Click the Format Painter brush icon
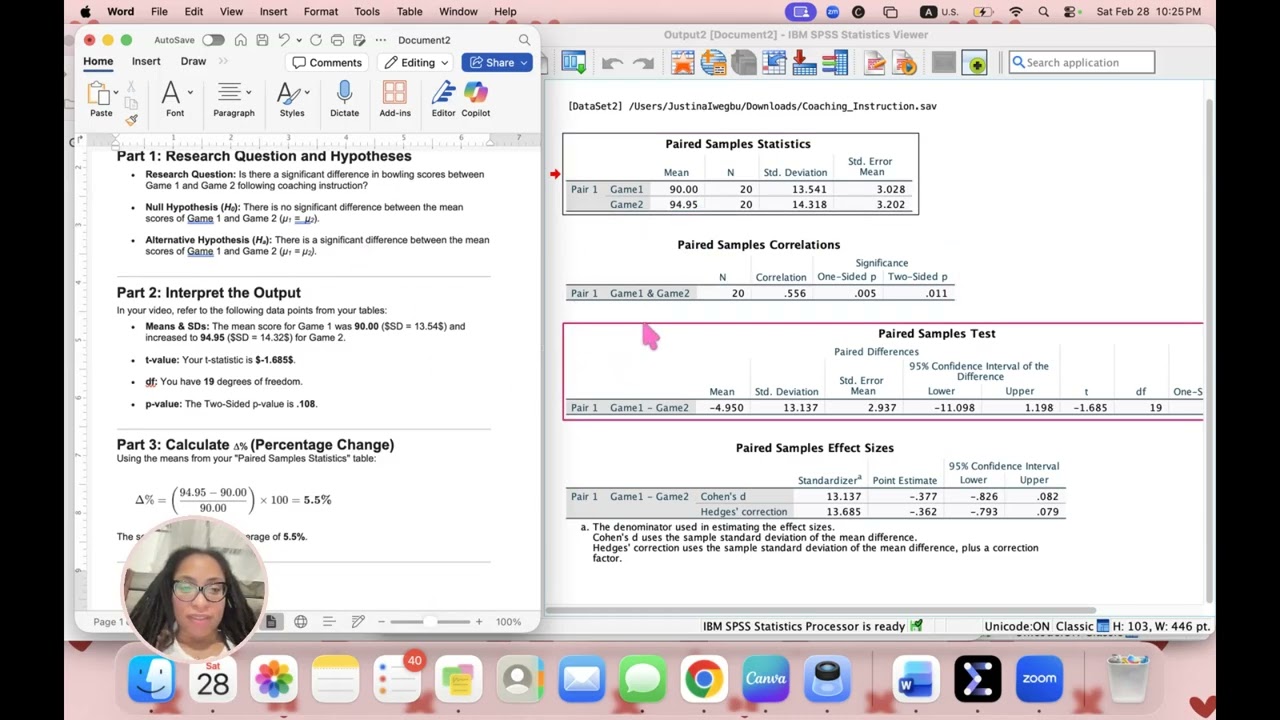This screenshot has width=1280, height=720. [131, 120]
